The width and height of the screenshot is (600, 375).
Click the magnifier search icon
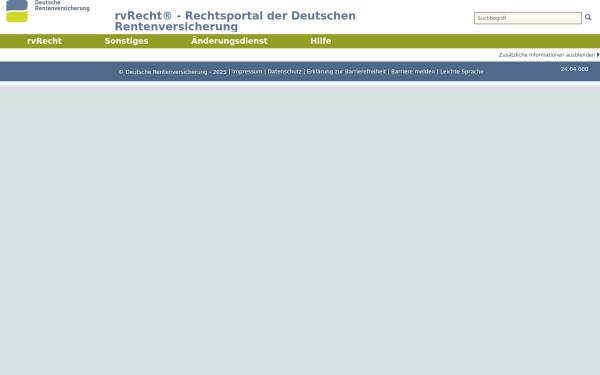[588, 17]
